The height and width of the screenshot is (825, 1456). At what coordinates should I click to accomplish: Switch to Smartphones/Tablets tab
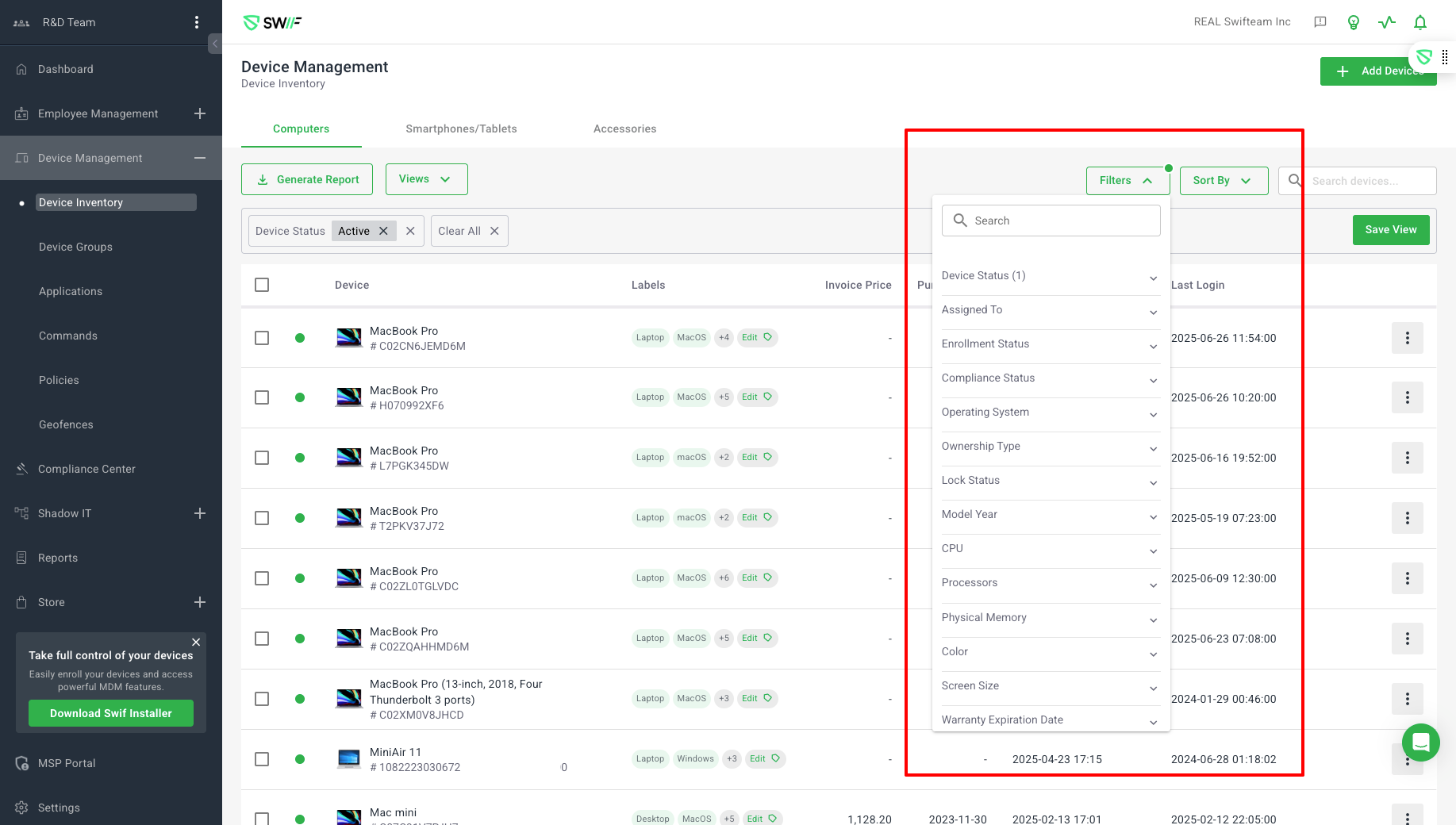pos(461,129)
